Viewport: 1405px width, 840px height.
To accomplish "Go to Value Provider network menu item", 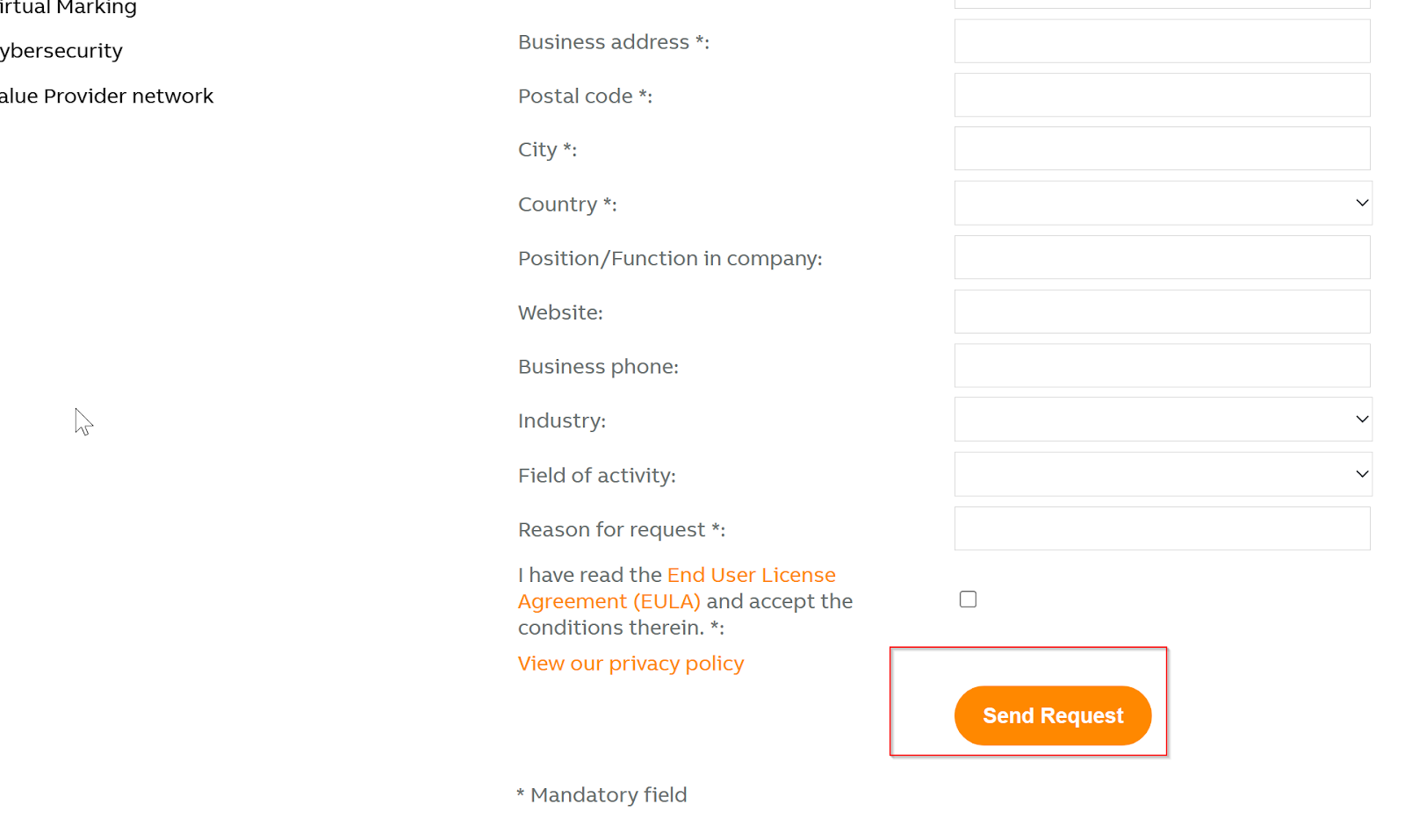I will (x=106, y=96).
